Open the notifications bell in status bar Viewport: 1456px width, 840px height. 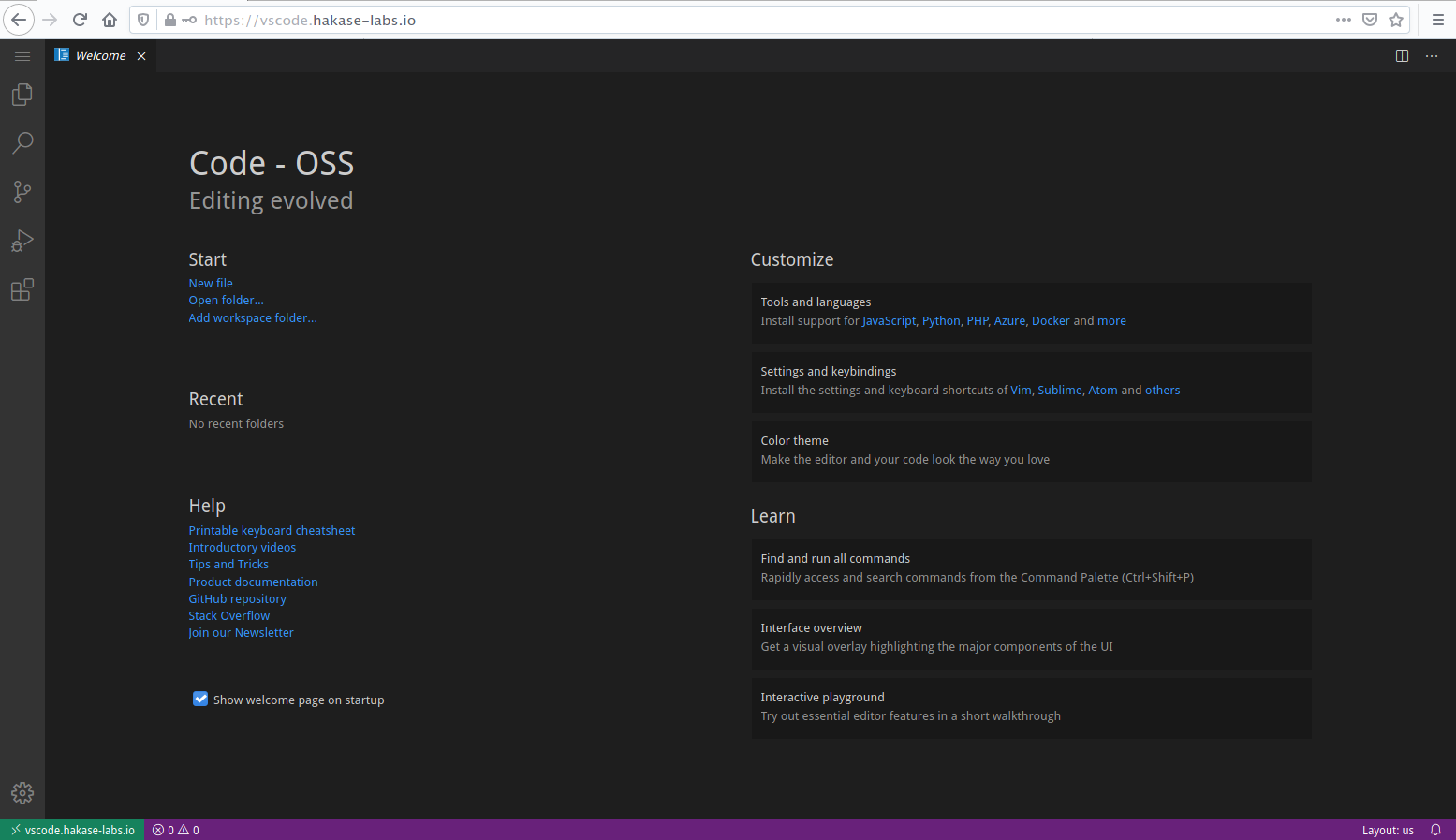1435,830
